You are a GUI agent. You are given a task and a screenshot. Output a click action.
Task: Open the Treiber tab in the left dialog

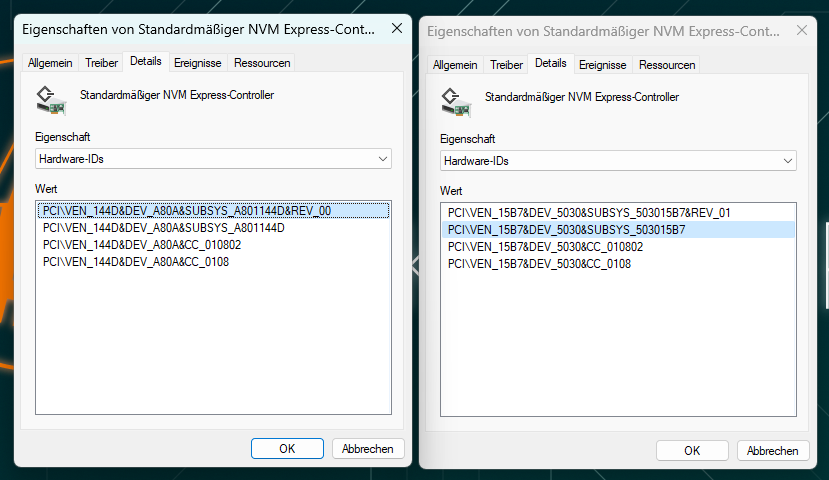[102, 63]
